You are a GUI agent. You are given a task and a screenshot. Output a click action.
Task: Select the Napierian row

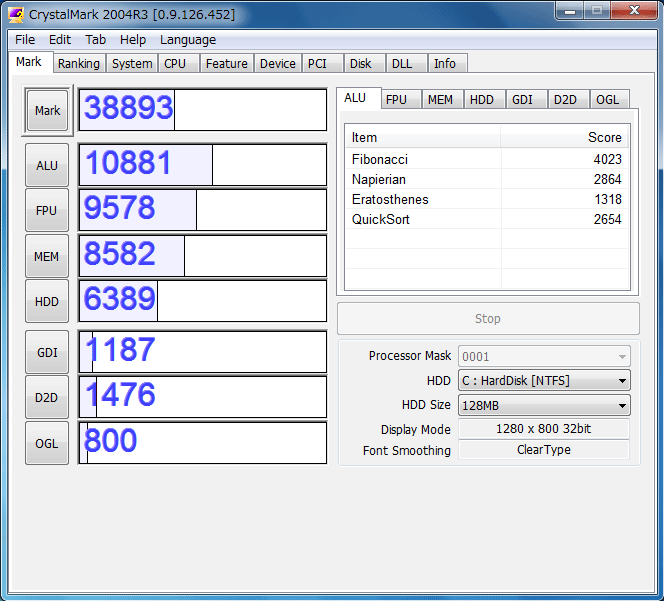coord(487,179)
